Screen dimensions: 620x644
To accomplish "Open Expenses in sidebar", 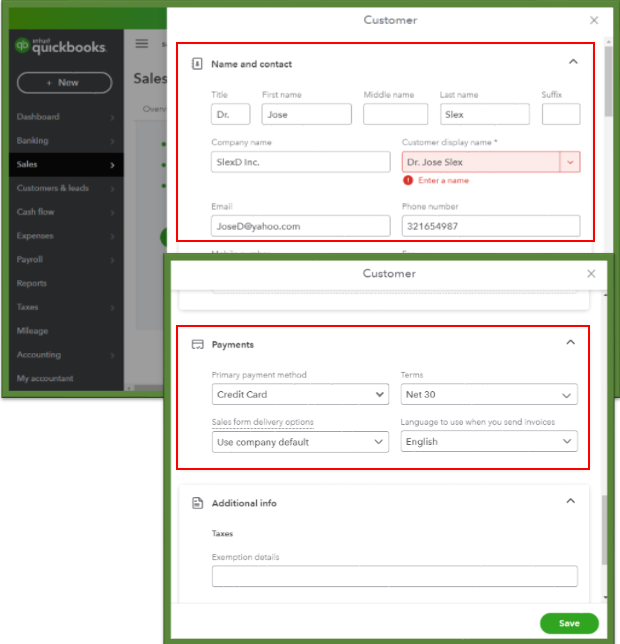I will [x=35, y=236].
